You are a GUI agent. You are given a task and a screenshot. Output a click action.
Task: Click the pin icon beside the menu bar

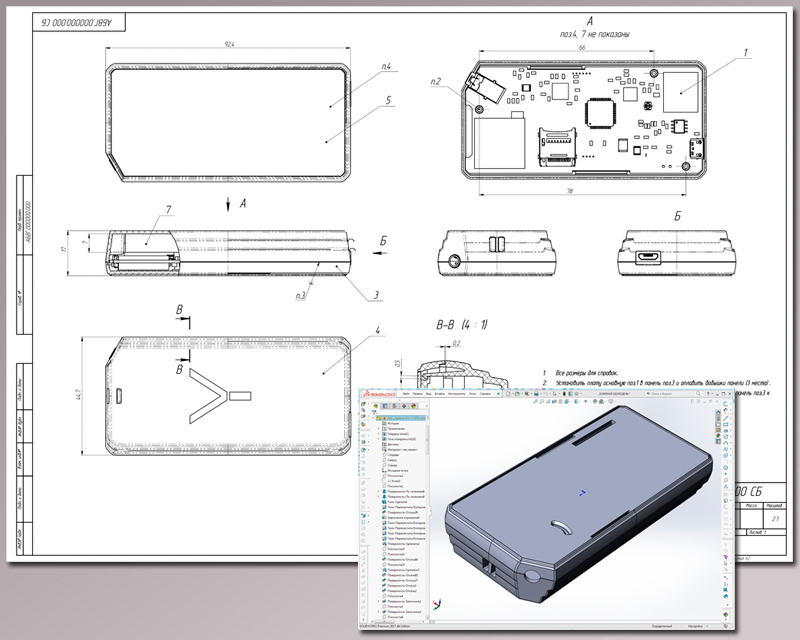(498, 393)
